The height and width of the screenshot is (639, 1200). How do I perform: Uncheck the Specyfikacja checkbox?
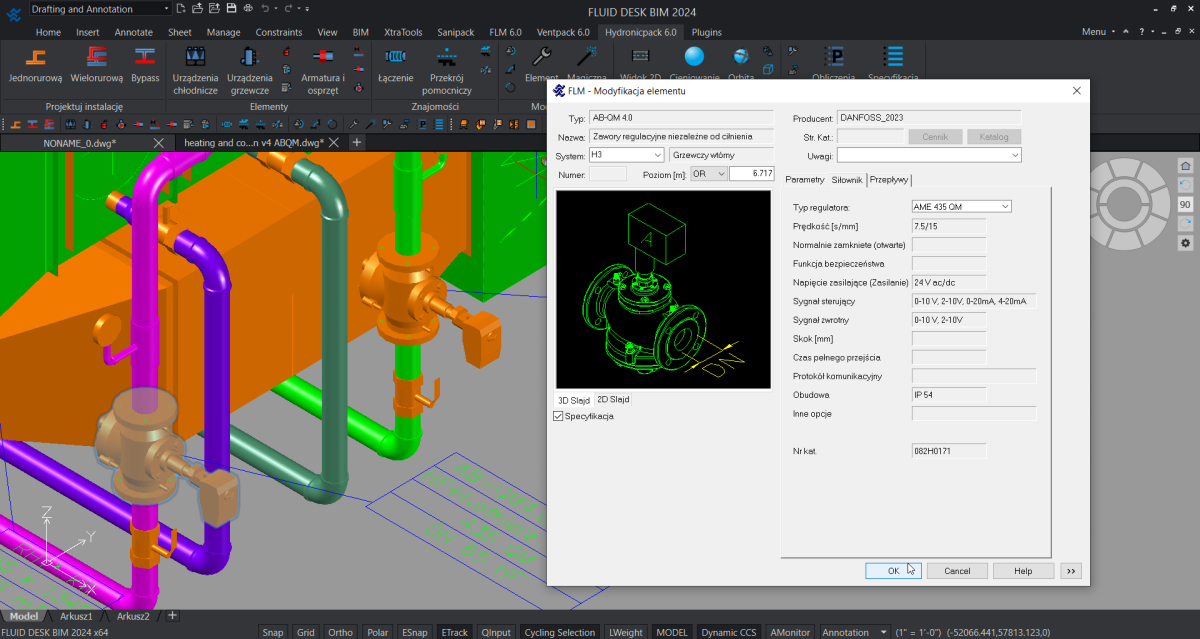pos(558,416)
